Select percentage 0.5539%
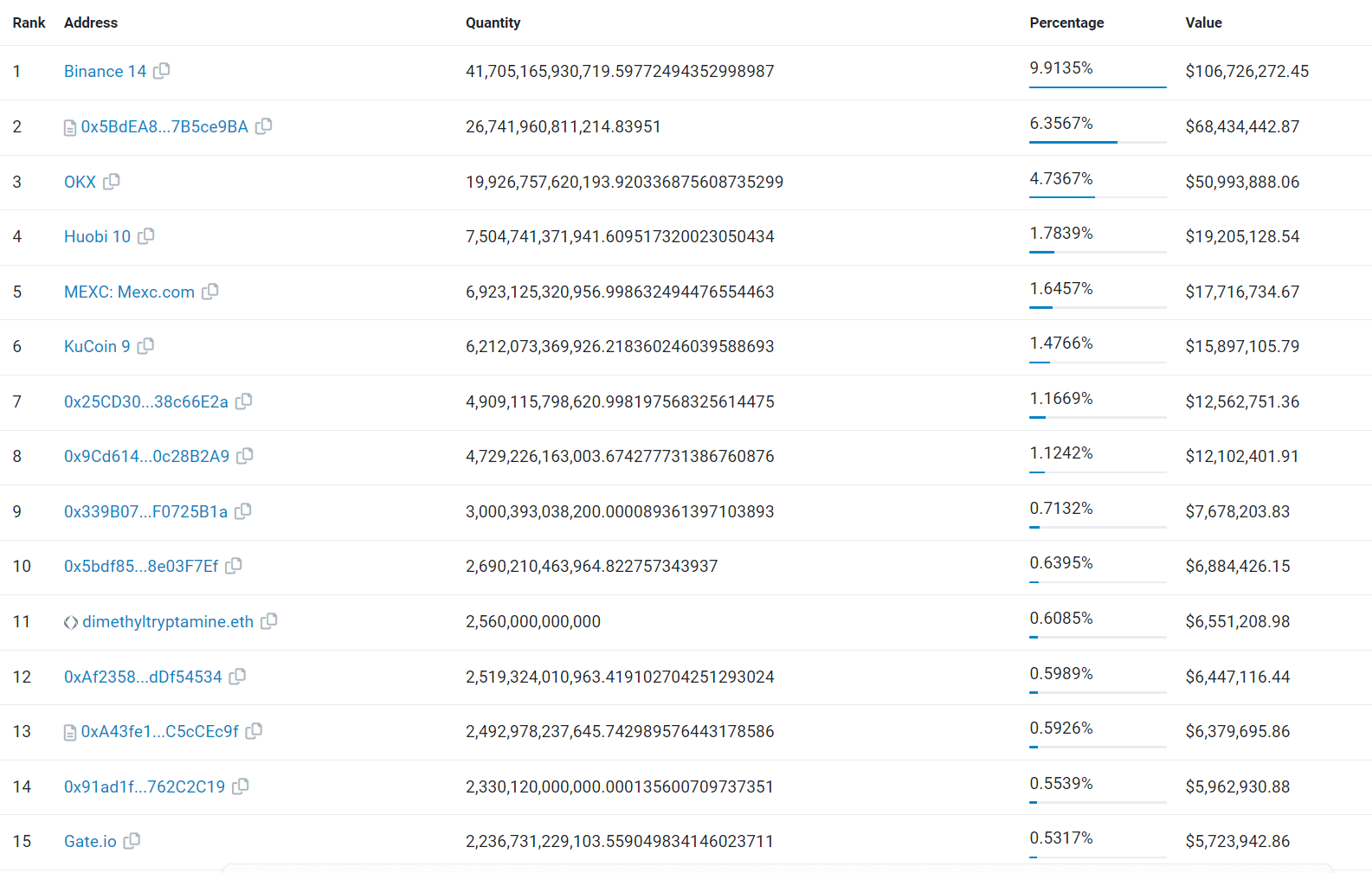 (1061, 783)
